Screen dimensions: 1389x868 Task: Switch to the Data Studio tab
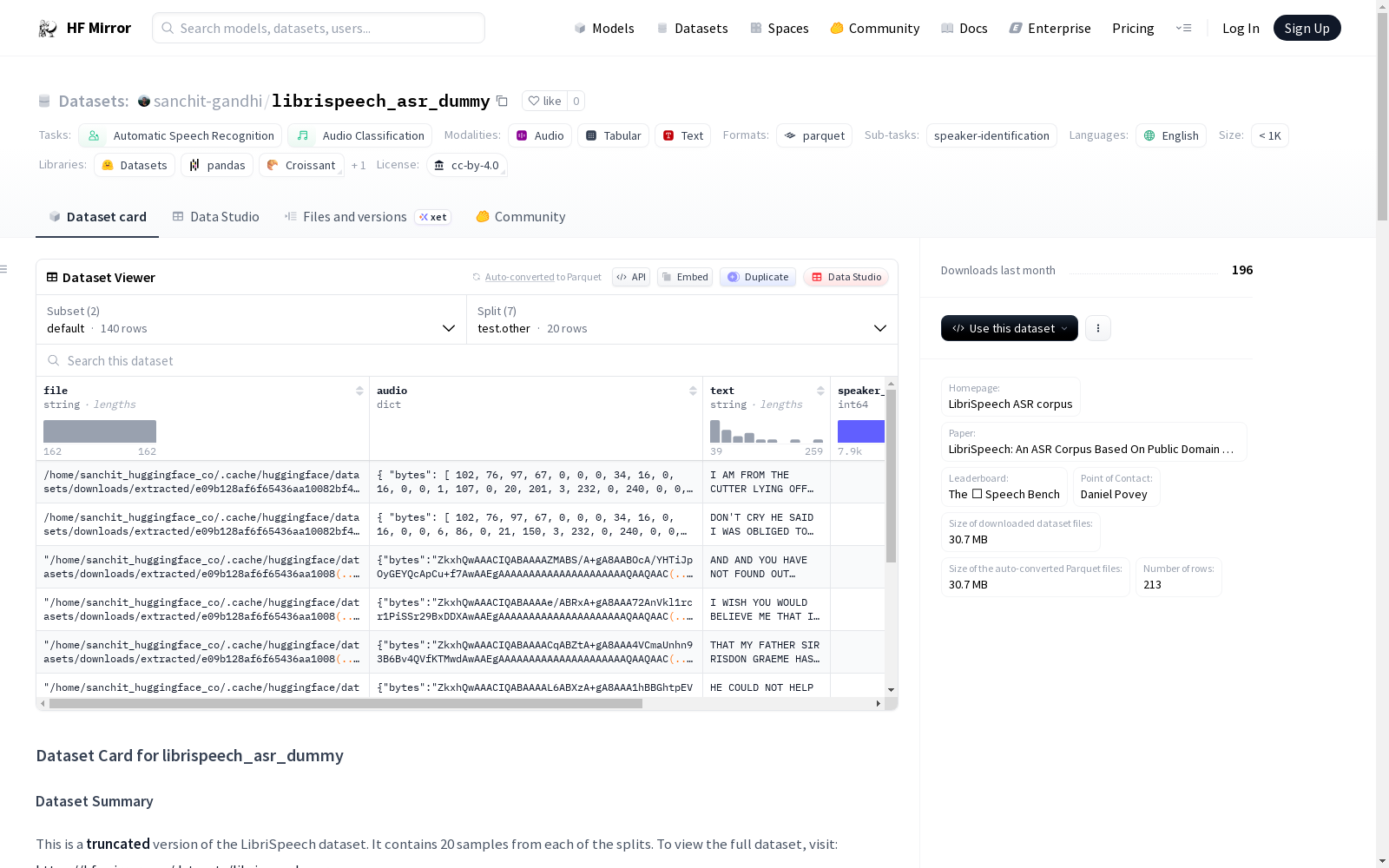click(216, 217)
